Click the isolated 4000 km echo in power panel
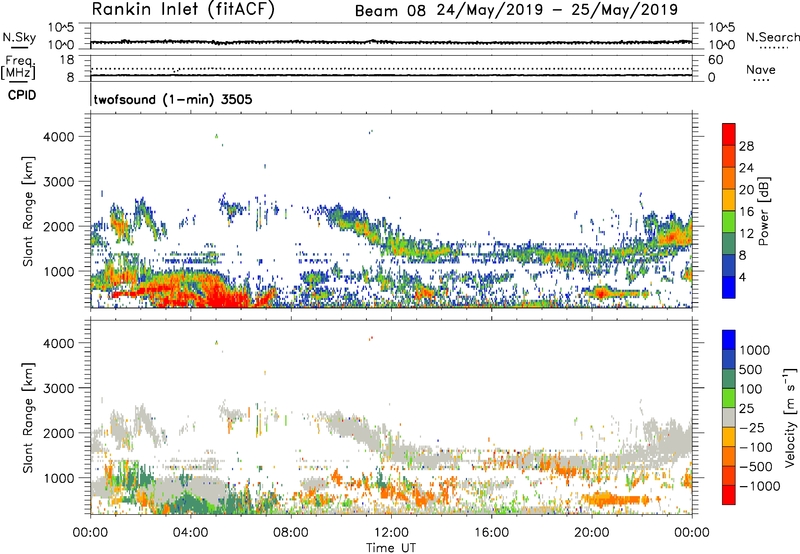800x554 pixels. coord(216,136)
